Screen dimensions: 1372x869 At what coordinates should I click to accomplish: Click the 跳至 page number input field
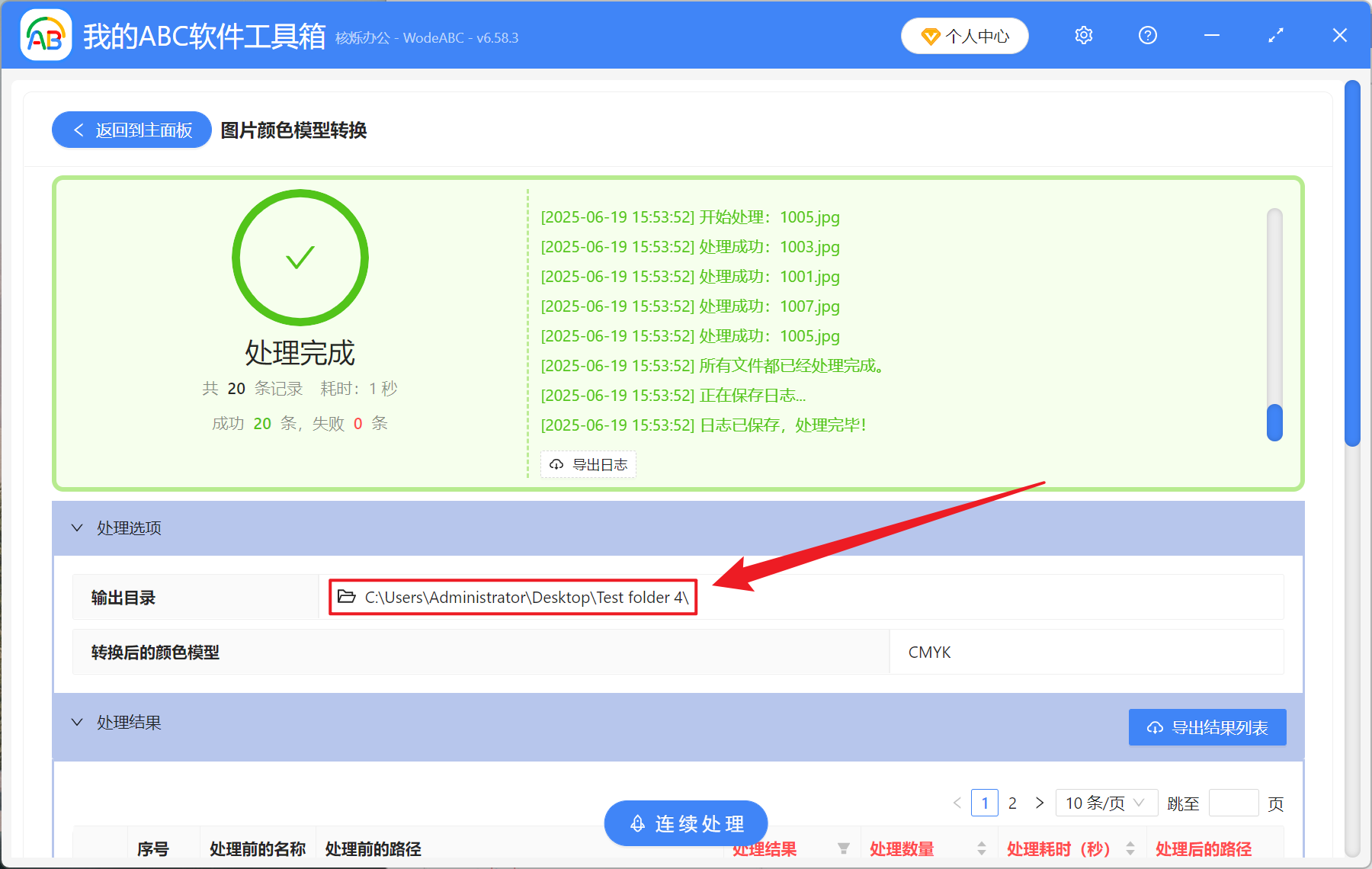(1233, 803)
